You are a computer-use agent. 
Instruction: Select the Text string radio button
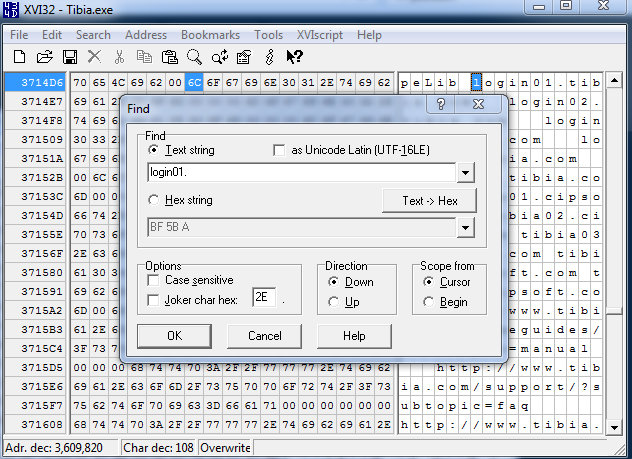click(154, 150)
